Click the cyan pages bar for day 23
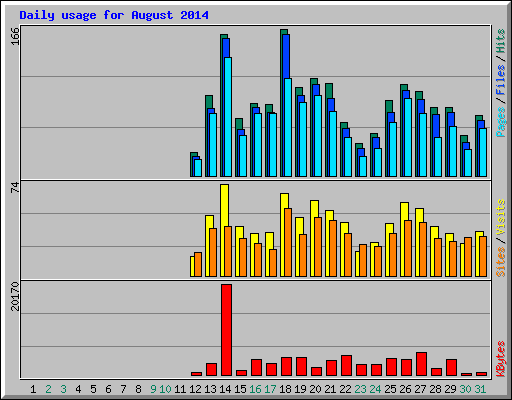This screenshot has width=512, height=400. tap(363, 166)
